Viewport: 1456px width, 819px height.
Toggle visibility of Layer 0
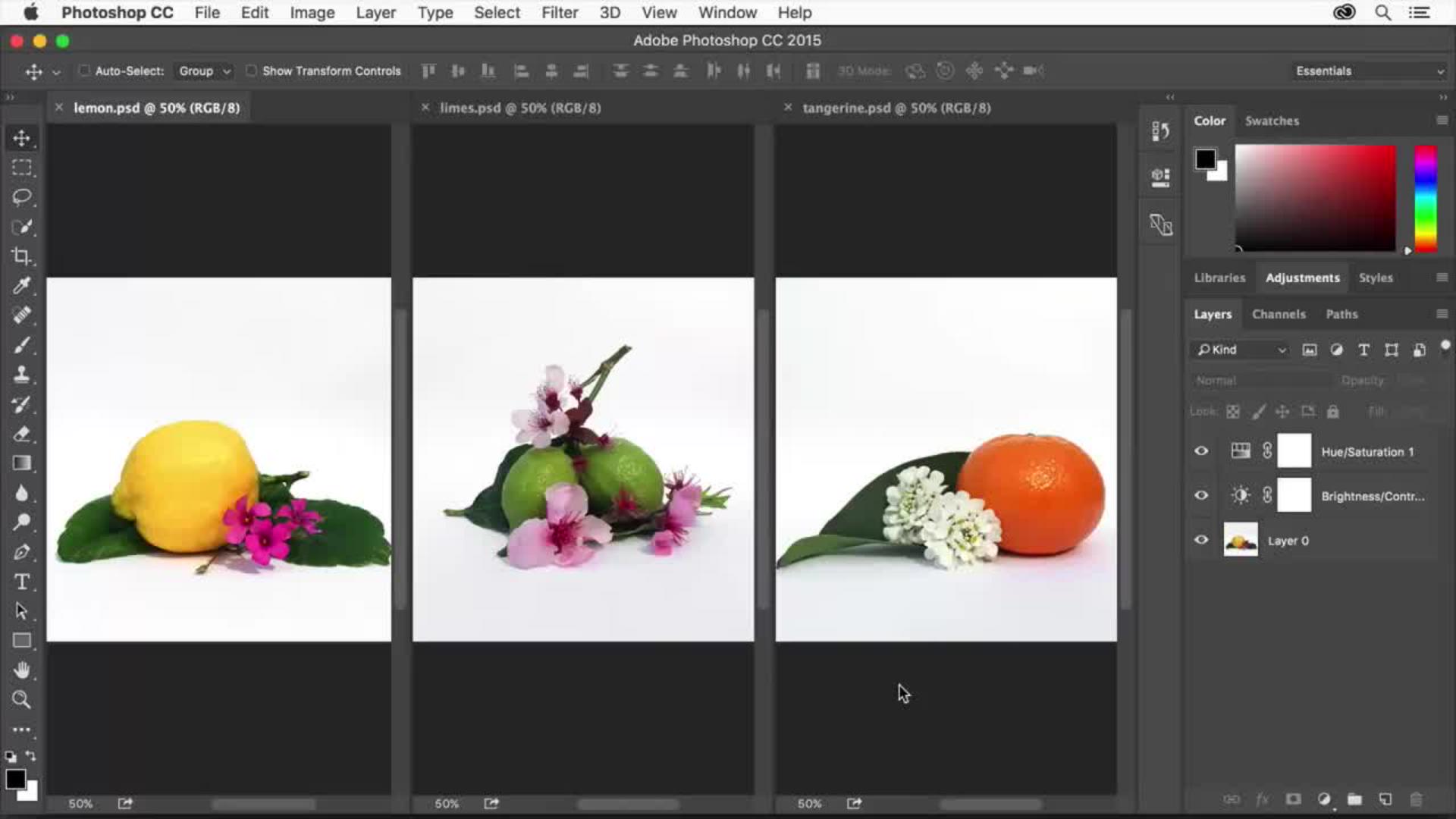pyautogui.click(x=1201, y=540)
